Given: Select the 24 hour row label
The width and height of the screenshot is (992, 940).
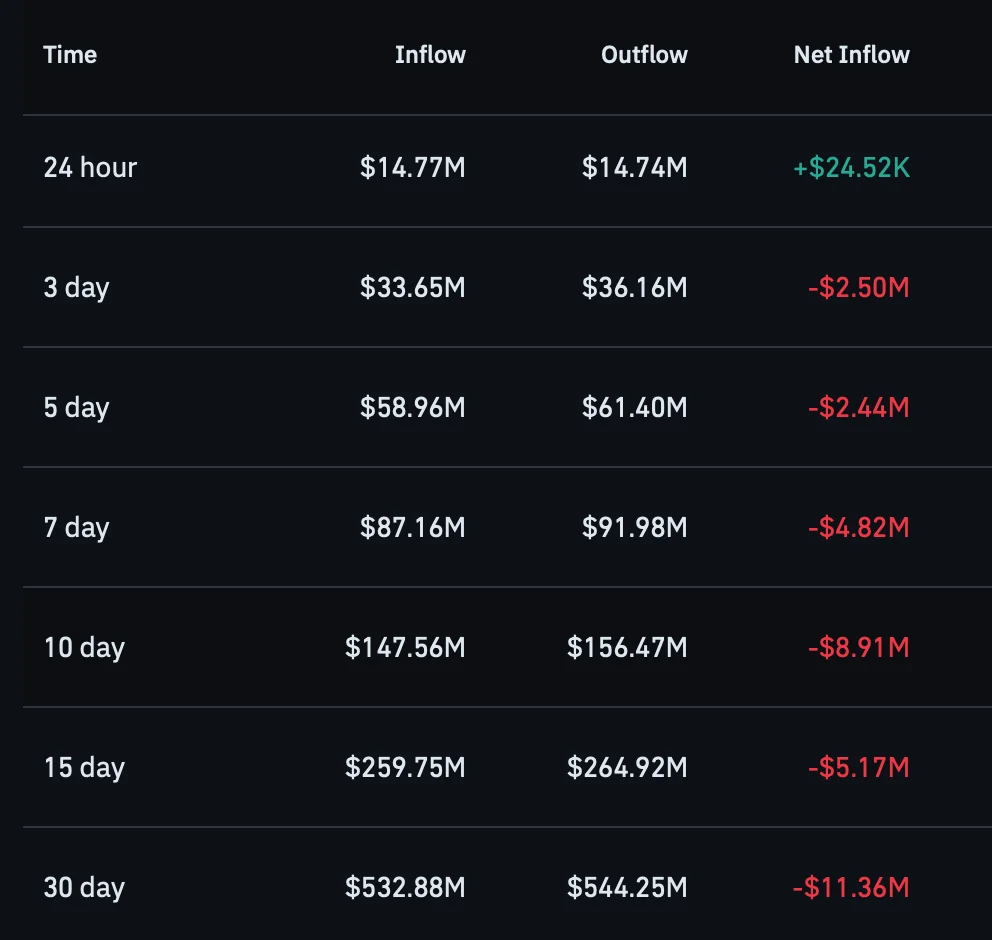Looking at the screenshot, I should point(90,168).
